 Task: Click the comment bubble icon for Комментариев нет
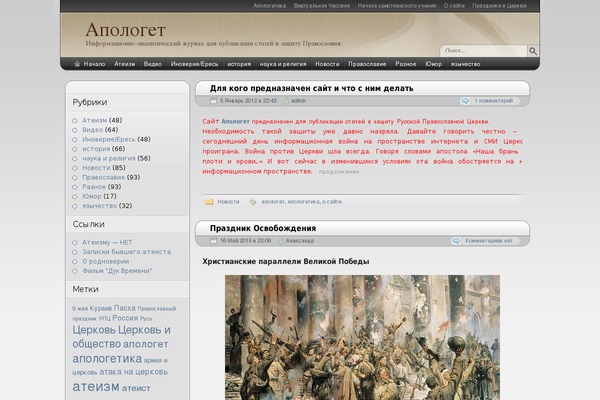(x=456, y=241)
